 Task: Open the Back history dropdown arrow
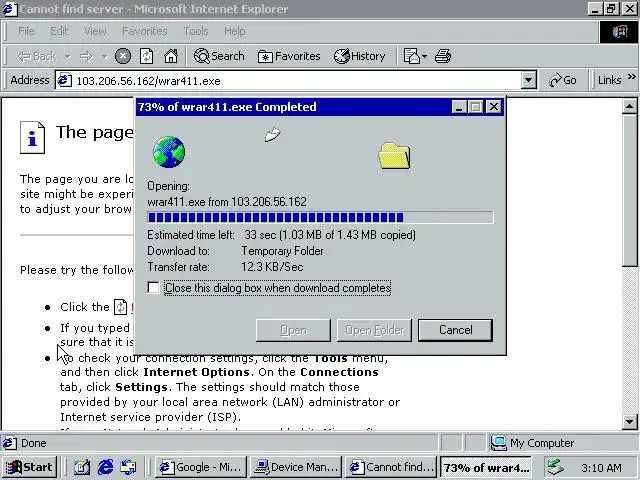(67, 56)
